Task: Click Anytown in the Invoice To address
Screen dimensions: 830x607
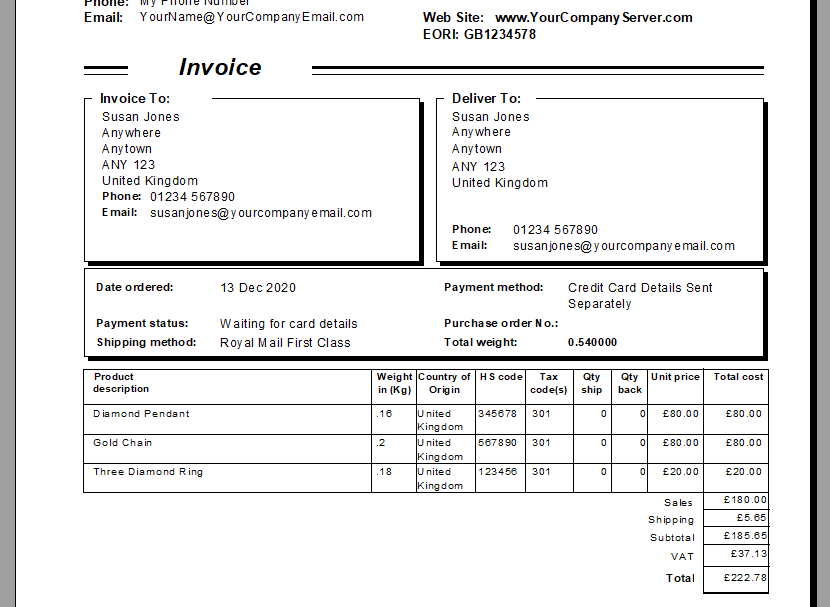Action: click(x=127, y=149)
